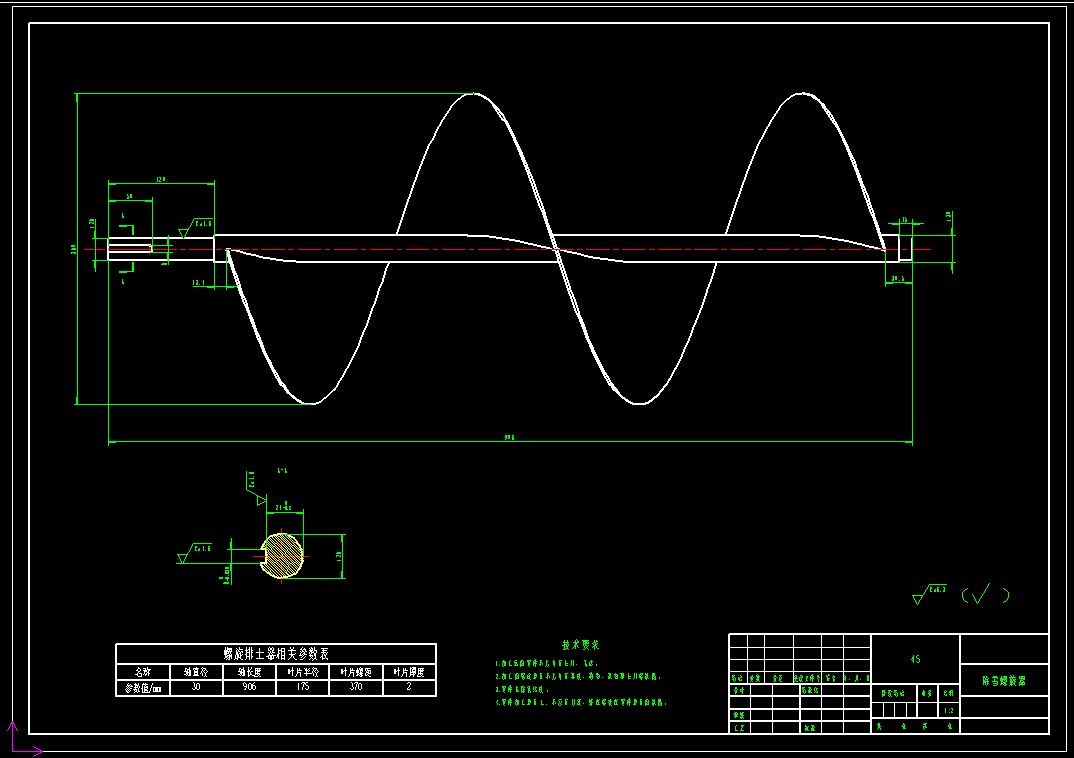Click the general roughness symbol beside the parenthesized checkmark
The width and height of the screenshot is (1074, 758).
coord(929,594)
